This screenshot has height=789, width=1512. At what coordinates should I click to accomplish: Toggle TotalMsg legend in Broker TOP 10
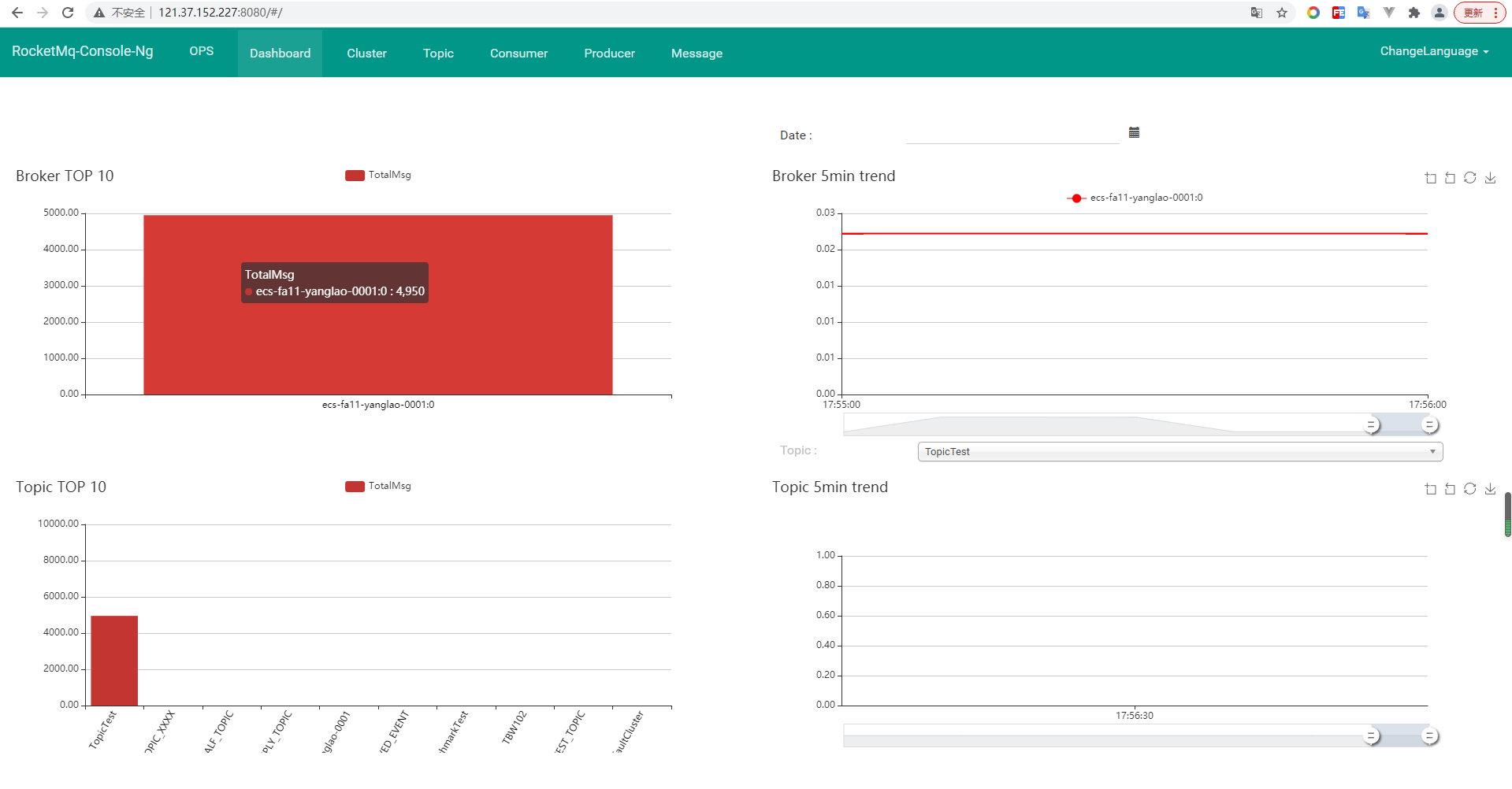pyautogui.click(x=378, y=175)
